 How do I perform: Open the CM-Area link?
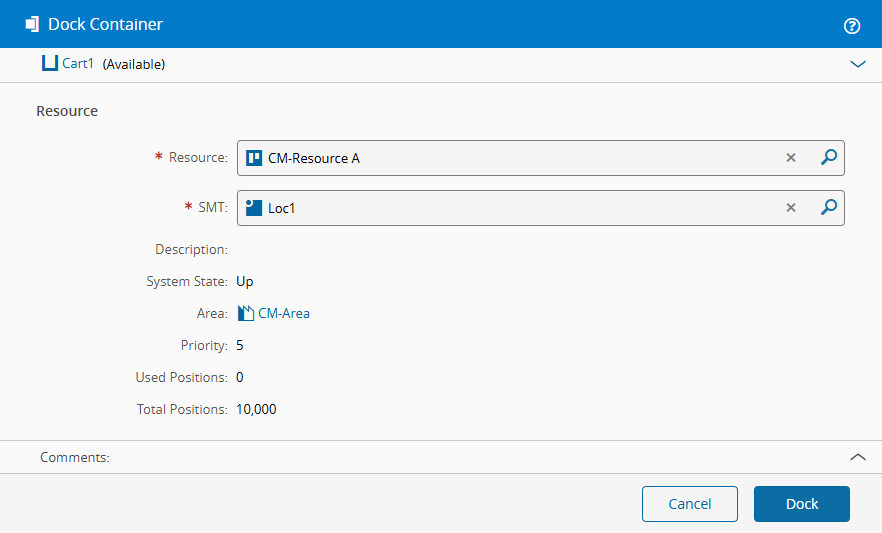click(x=284, y=313)
